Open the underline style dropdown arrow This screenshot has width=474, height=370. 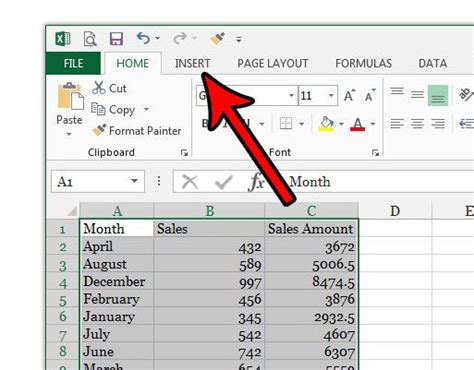(x=262, y=124)
